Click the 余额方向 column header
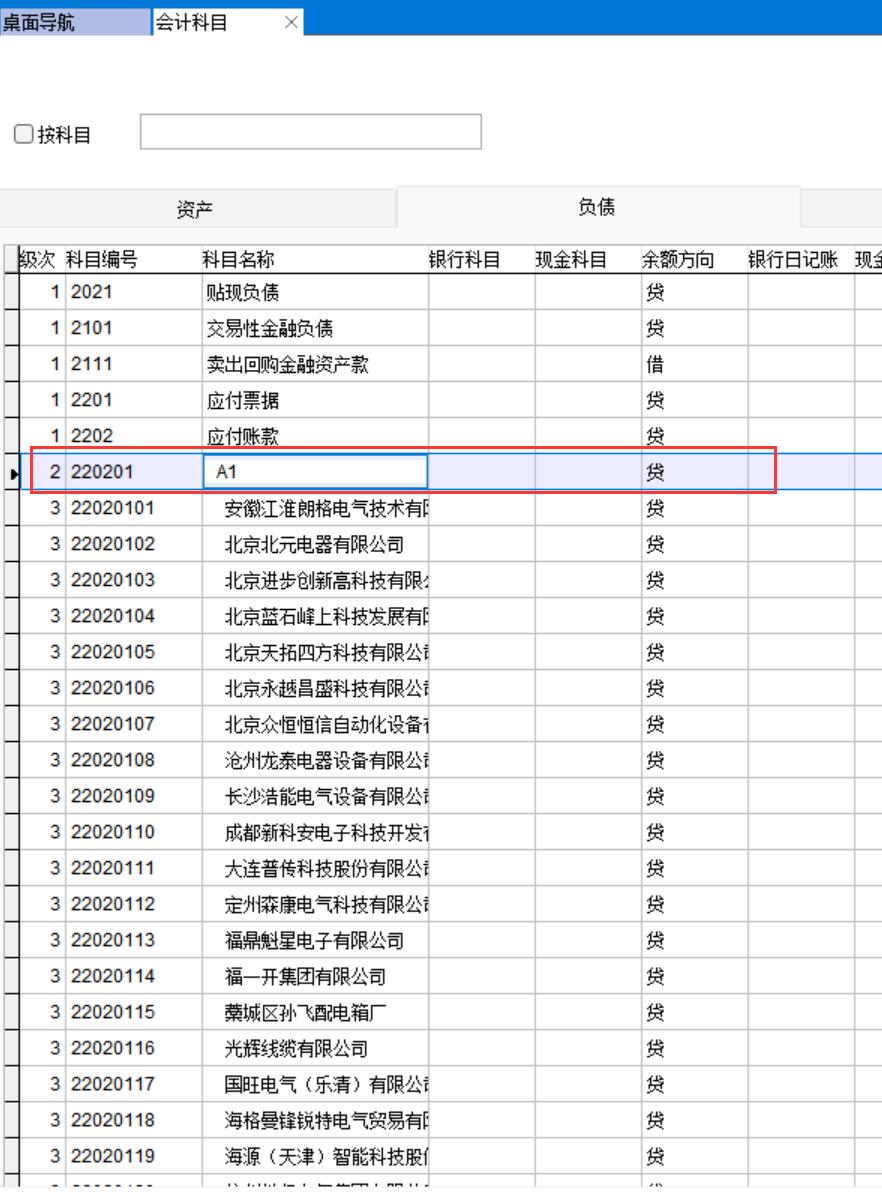Image resolution: width=882 pixels, height=1192 pixels. (x=677, y=261)
